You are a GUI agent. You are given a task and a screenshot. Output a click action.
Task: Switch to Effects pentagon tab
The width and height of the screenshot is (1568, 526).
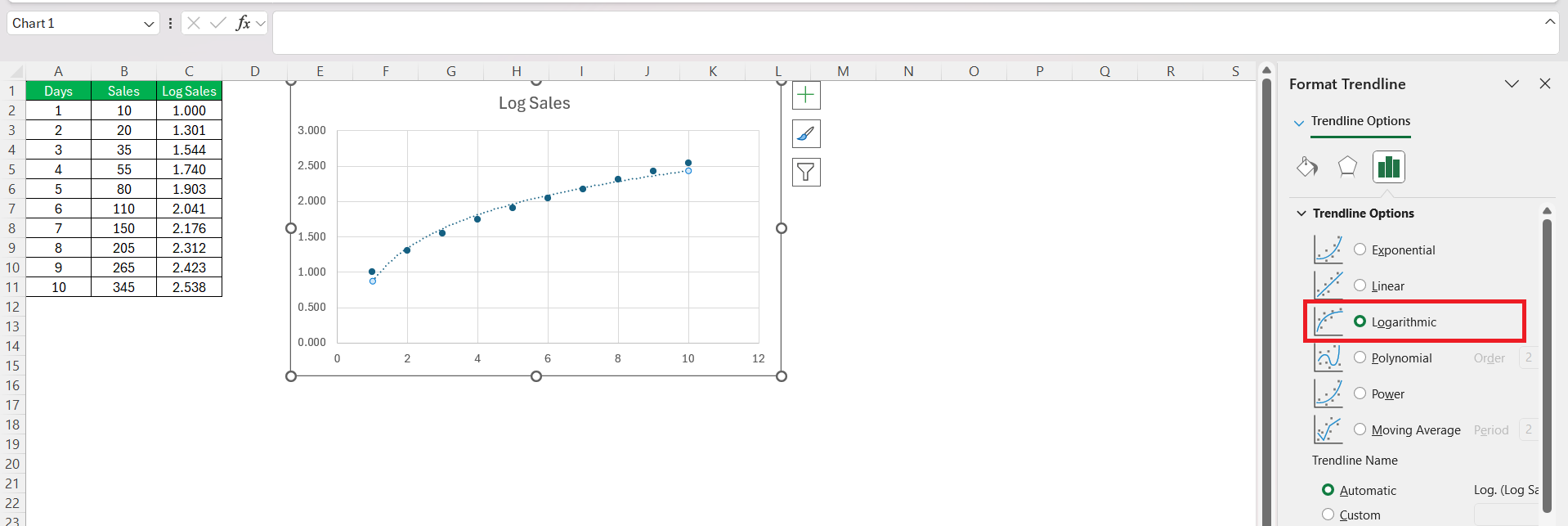(1347, 167)
